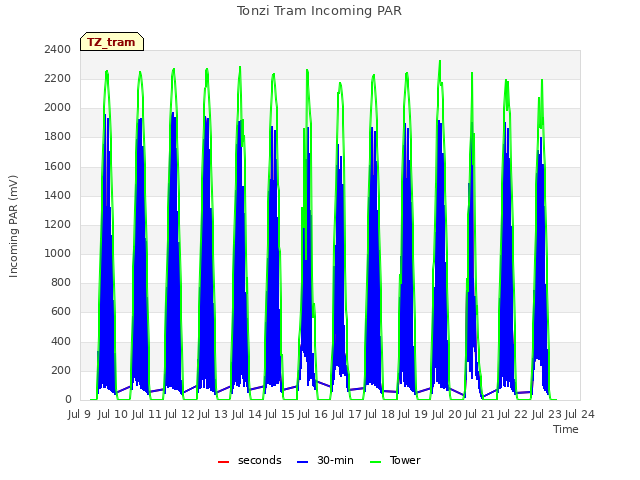Click the Jul 22 tick label

click(513, 415)
